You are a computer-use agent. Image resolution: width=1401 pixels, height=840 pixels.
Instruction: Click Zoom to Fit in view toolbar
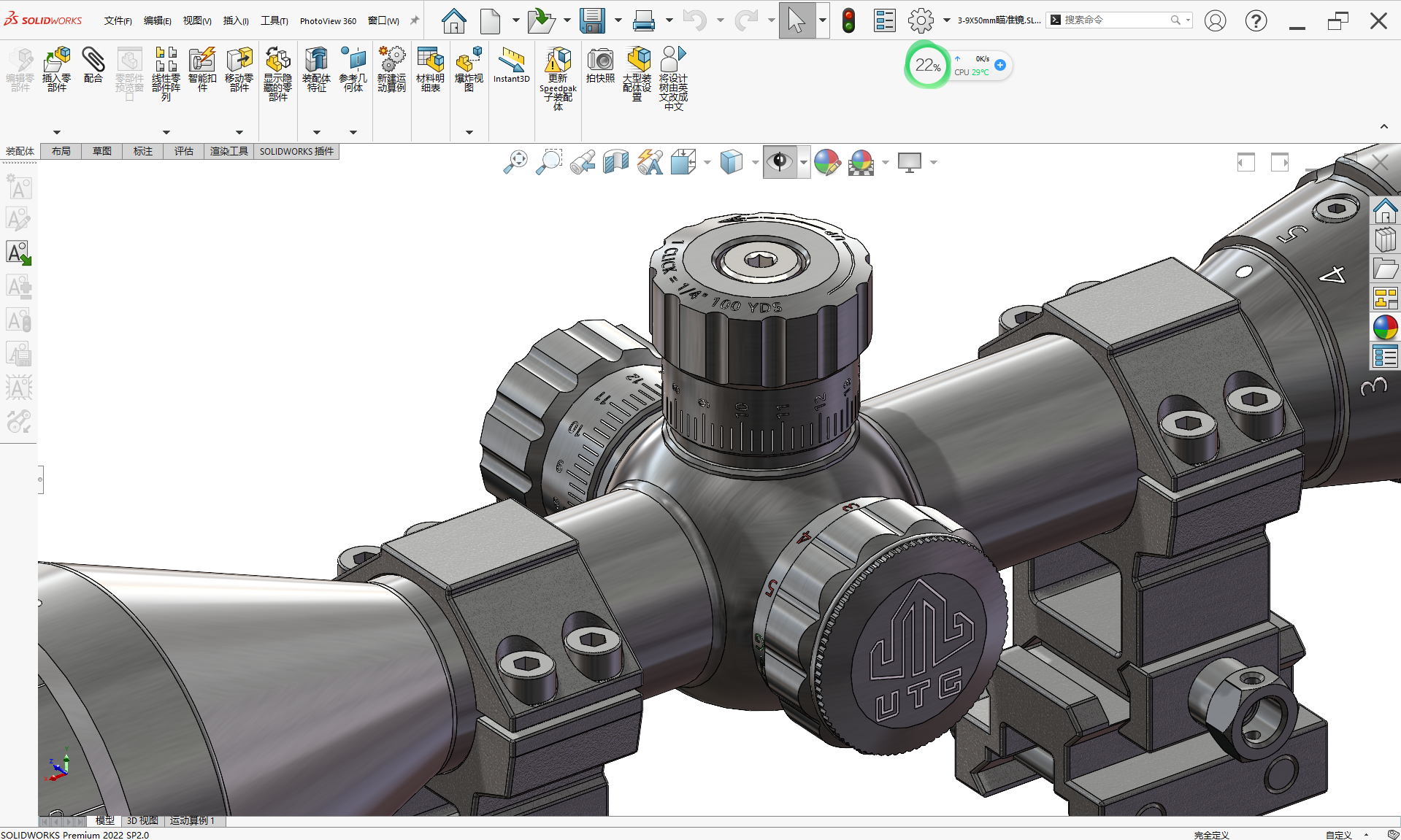click(x=515, y=162)
